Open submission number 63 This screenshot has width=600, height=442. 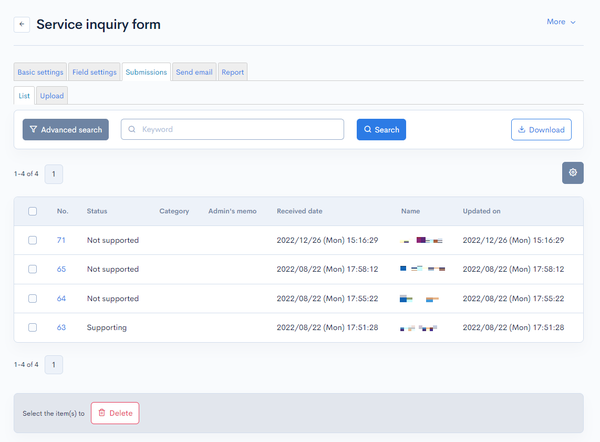pos(61,328)
